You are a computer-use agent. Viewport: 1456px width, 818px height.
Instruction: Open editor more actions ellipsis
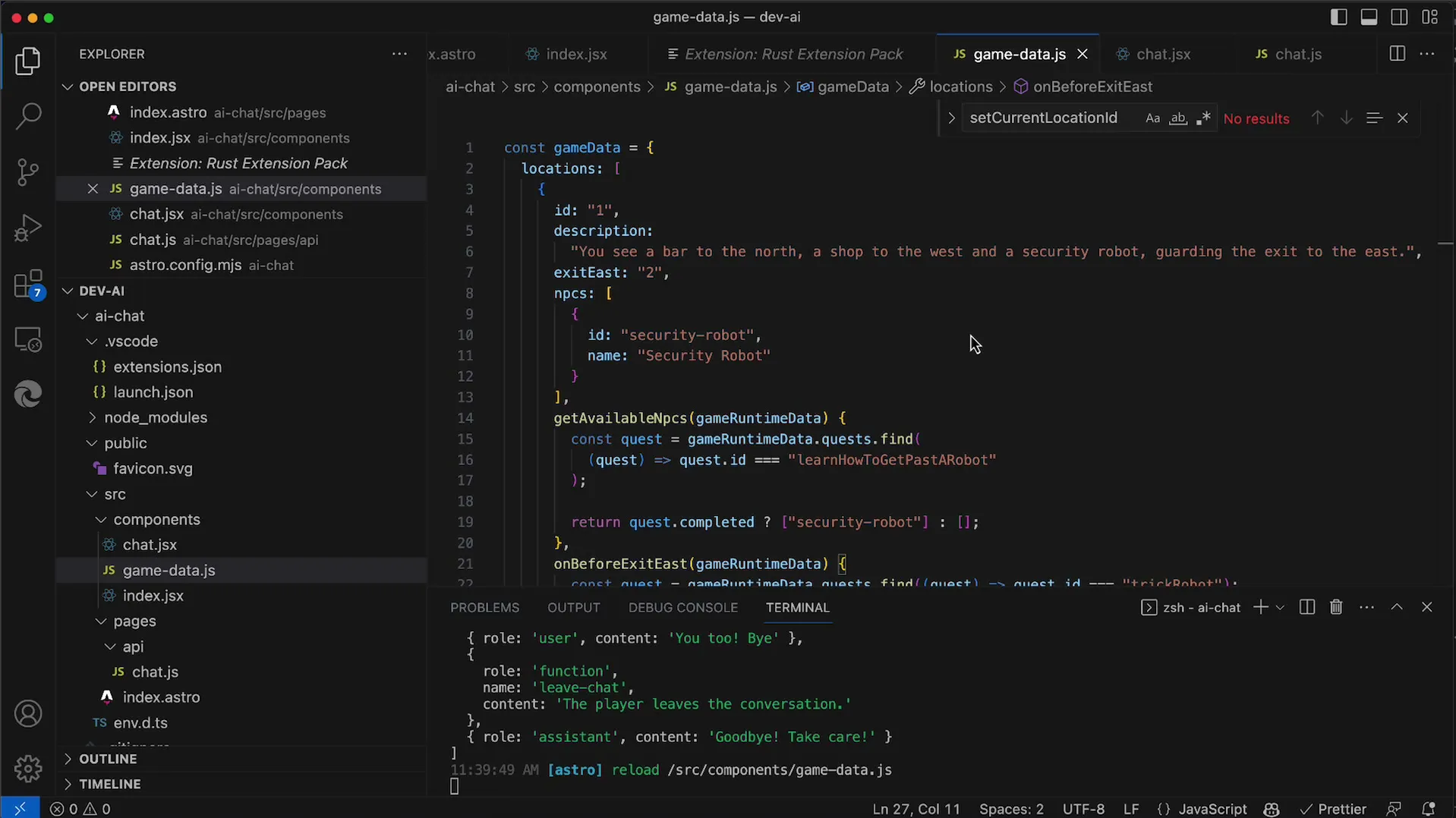[1427, 54]
